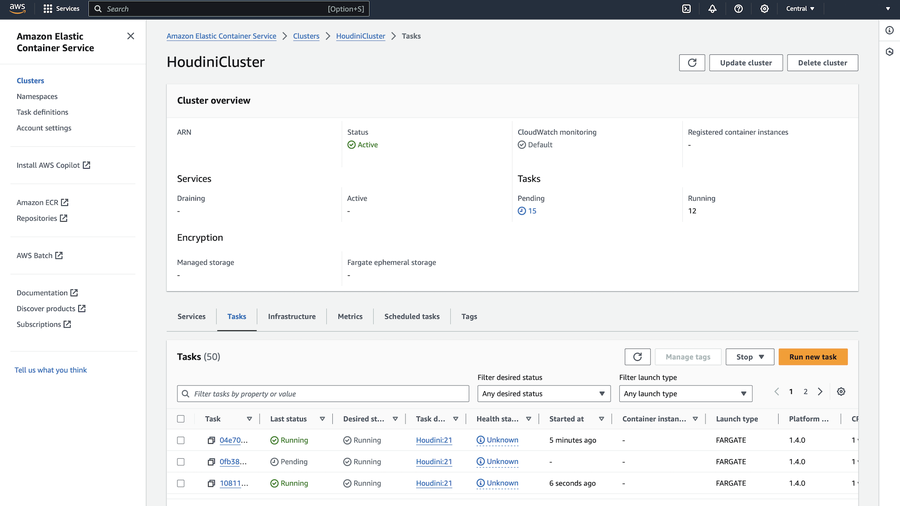This screenshot has height=506, width=900.
Task: Open the Any launch type filter
Action: (685, 394)
